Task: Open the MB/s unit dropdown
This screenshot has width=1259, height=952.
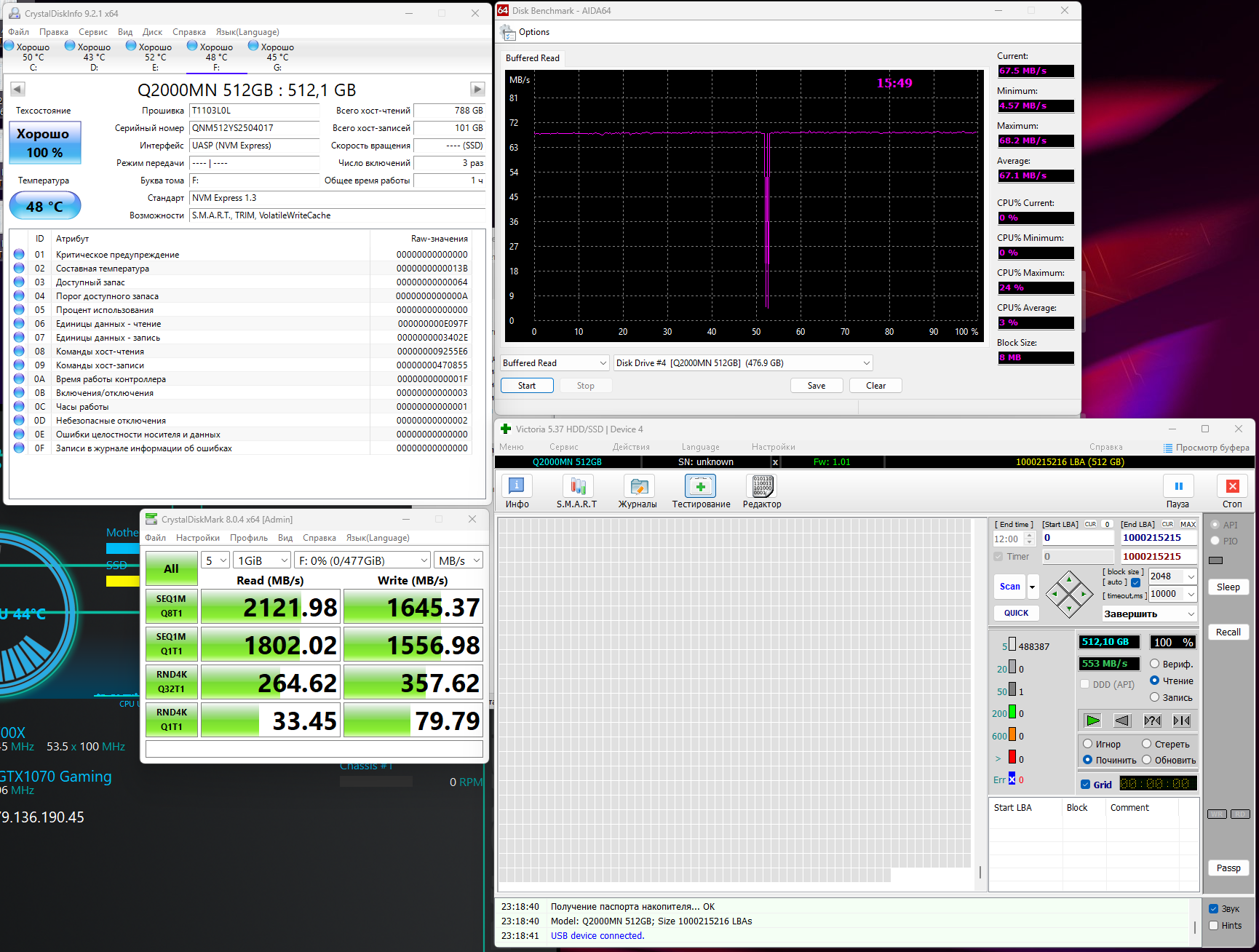Action: pos(459,560)
